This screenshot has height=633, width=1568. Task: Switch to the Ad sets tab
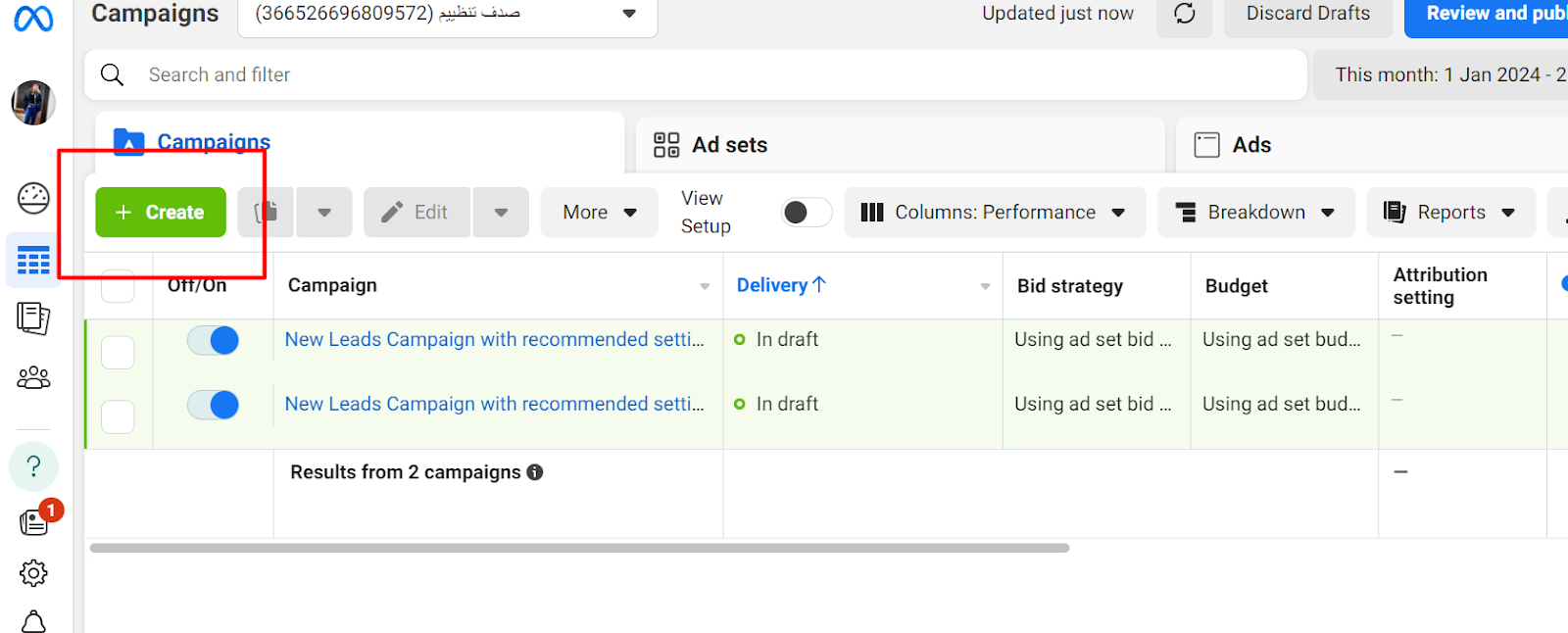coord(729,145)
